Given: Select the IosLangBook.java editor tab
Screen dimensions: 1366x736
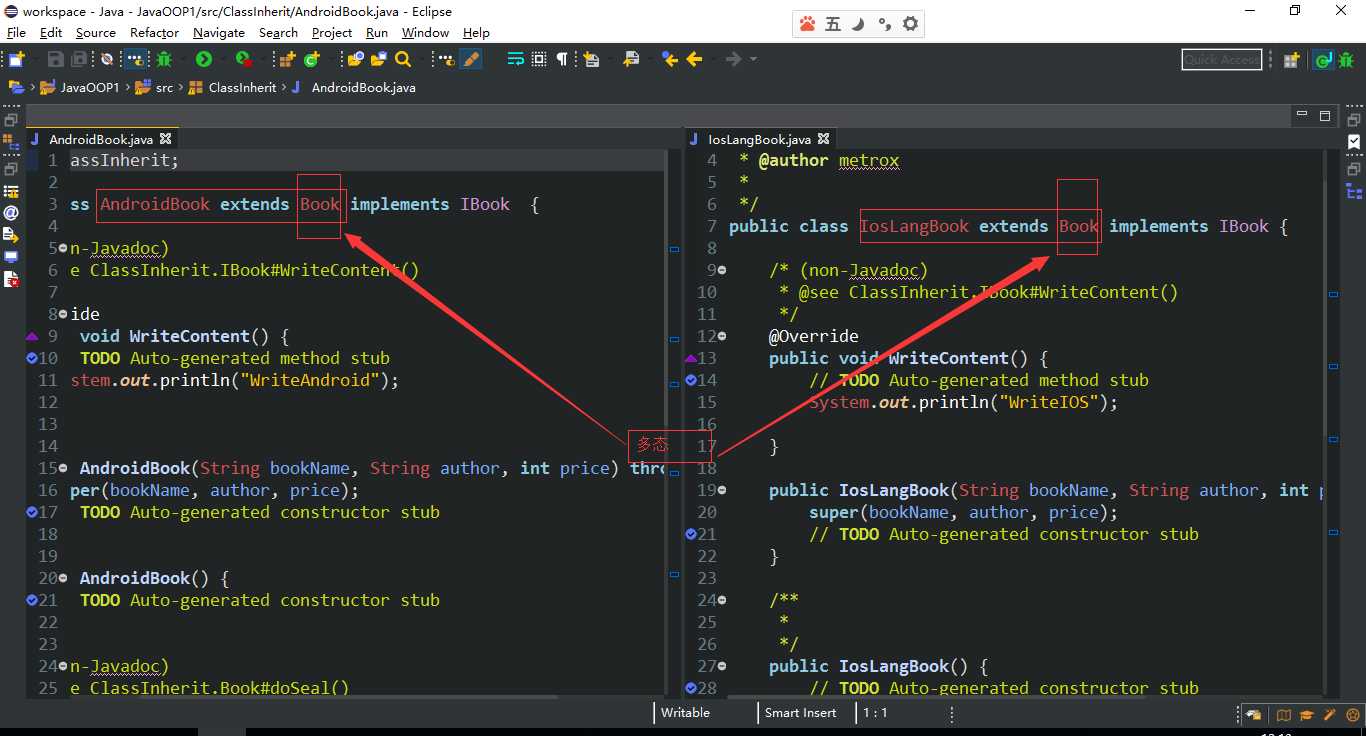Looking at the screenshot, I should click(x=759, y=139).
